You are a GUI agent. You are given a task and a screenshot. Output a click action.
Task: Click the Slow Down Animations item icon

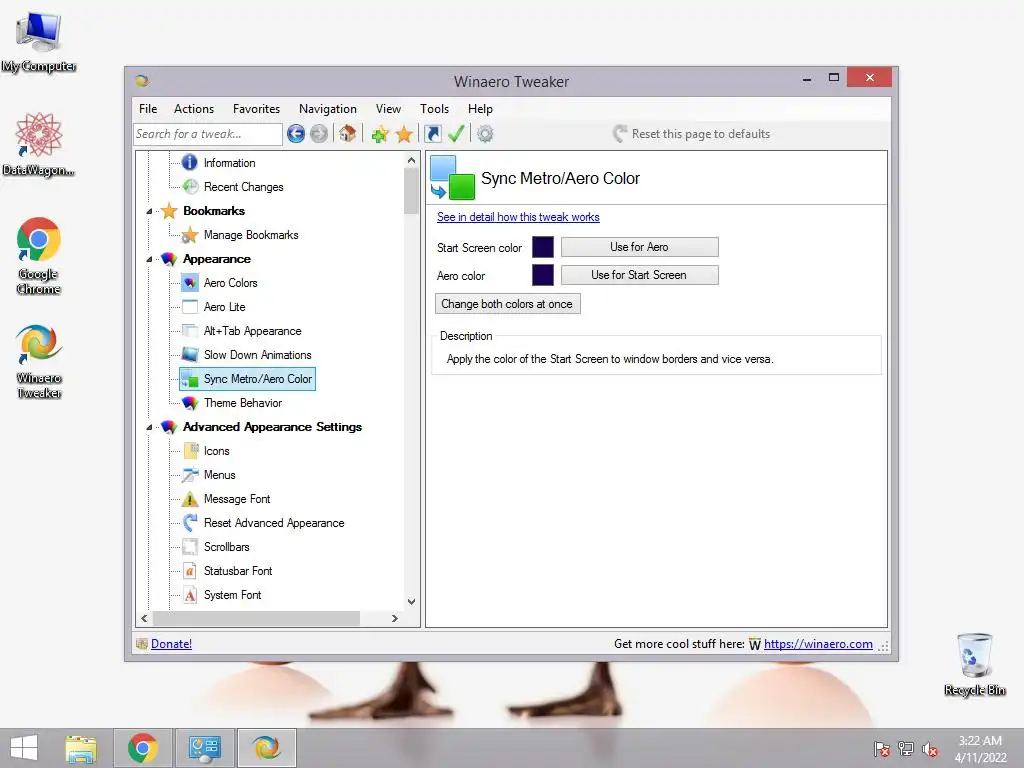coord(190,355)
